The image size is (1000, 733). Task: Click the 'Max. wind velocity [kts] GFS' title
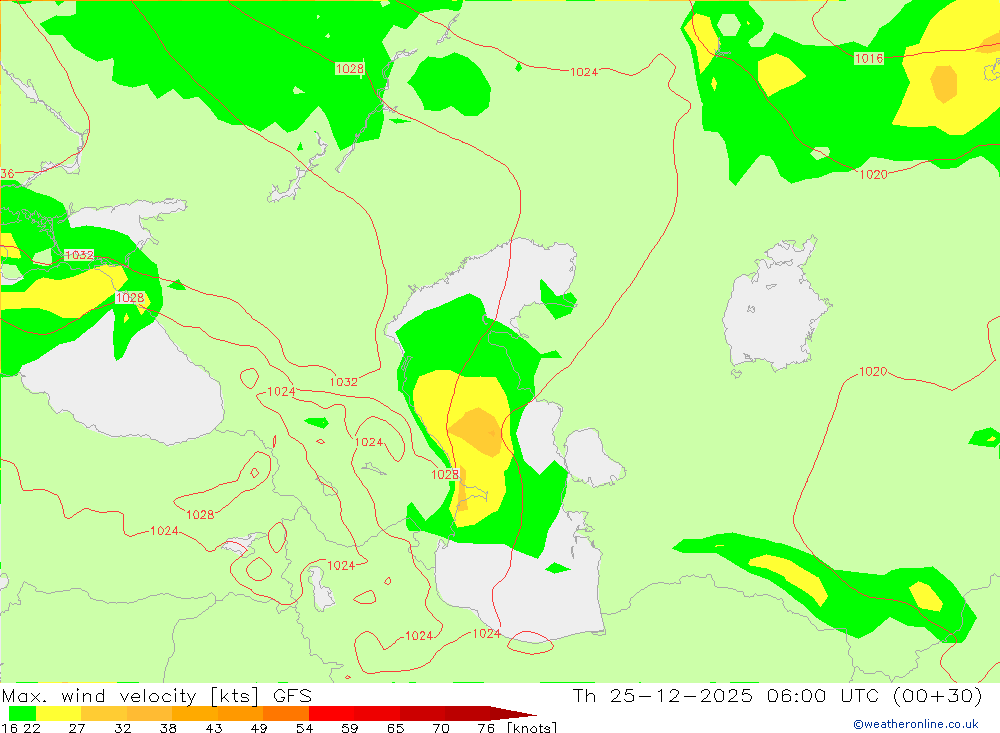point(157,695)
